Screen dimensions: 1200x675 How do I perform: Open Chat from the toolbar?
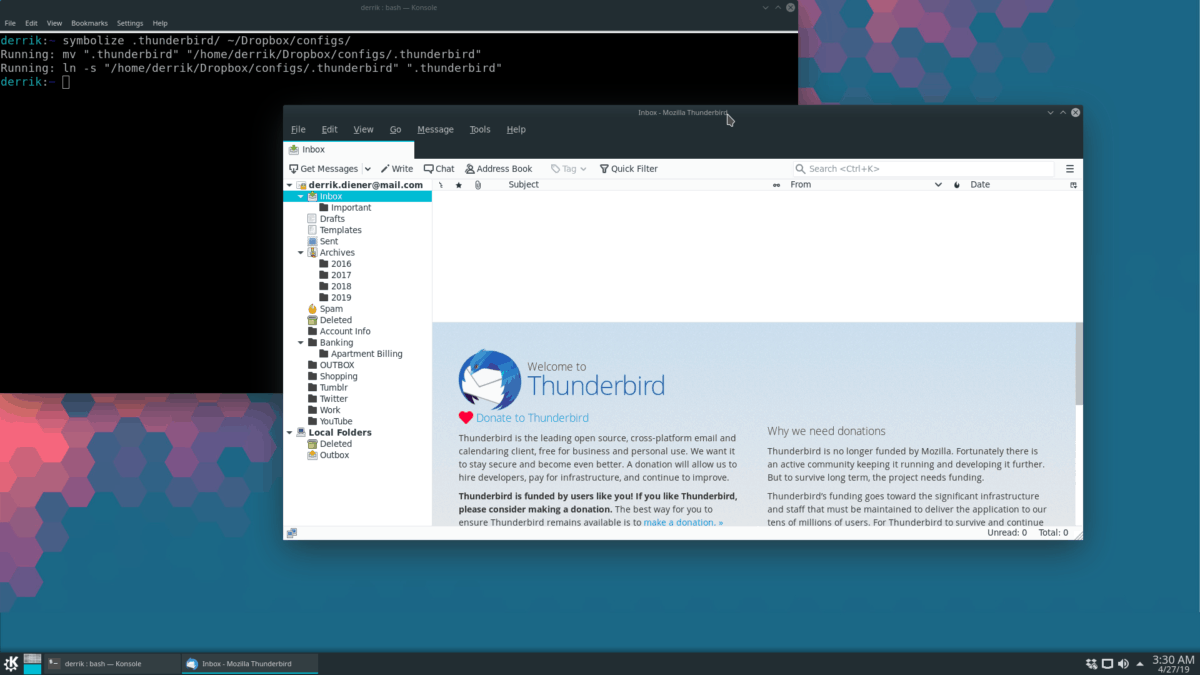(x=428, y=168)
